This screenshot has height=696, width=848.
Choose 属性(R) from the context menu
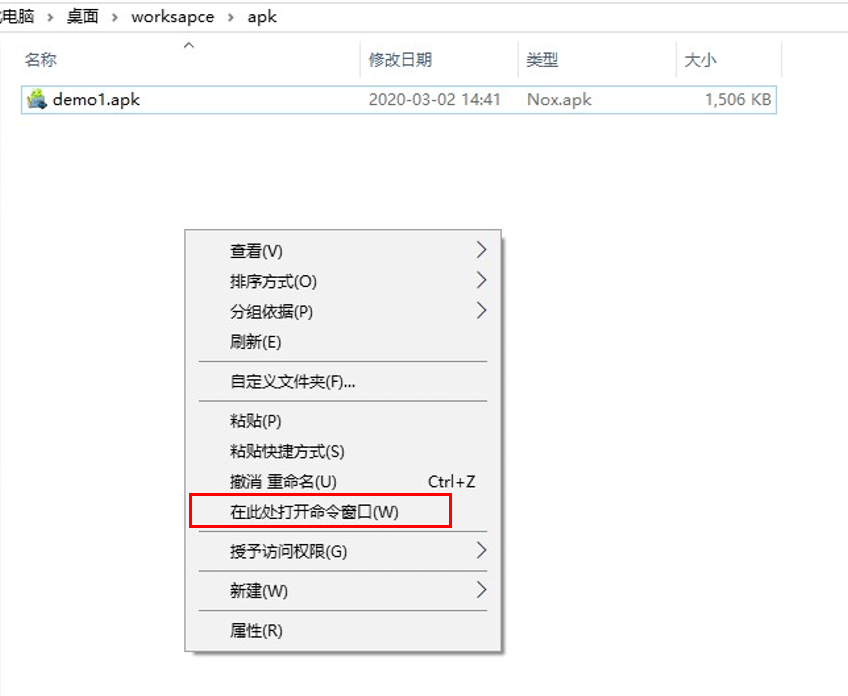tap(343, 630)
